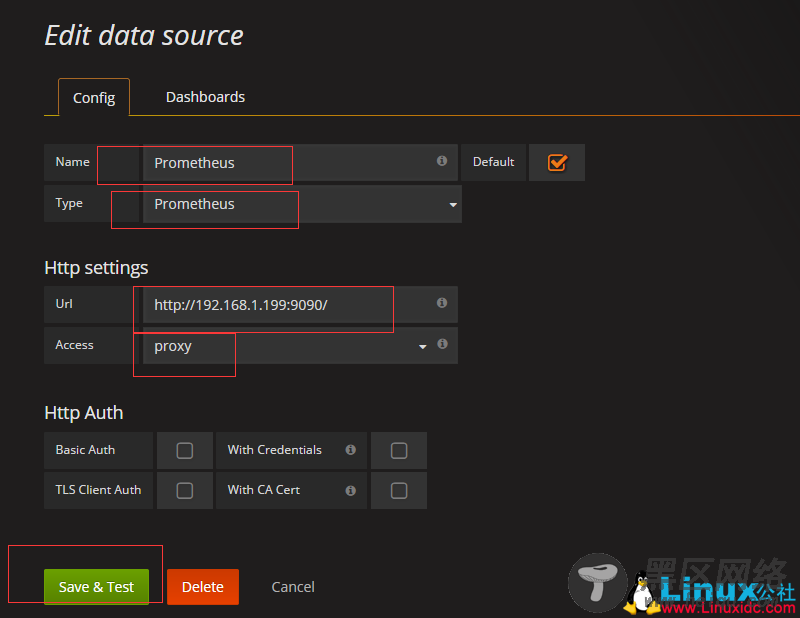Screen dimensions: 800x618
Task: Click the Delete button
Action: click(203, 587)
